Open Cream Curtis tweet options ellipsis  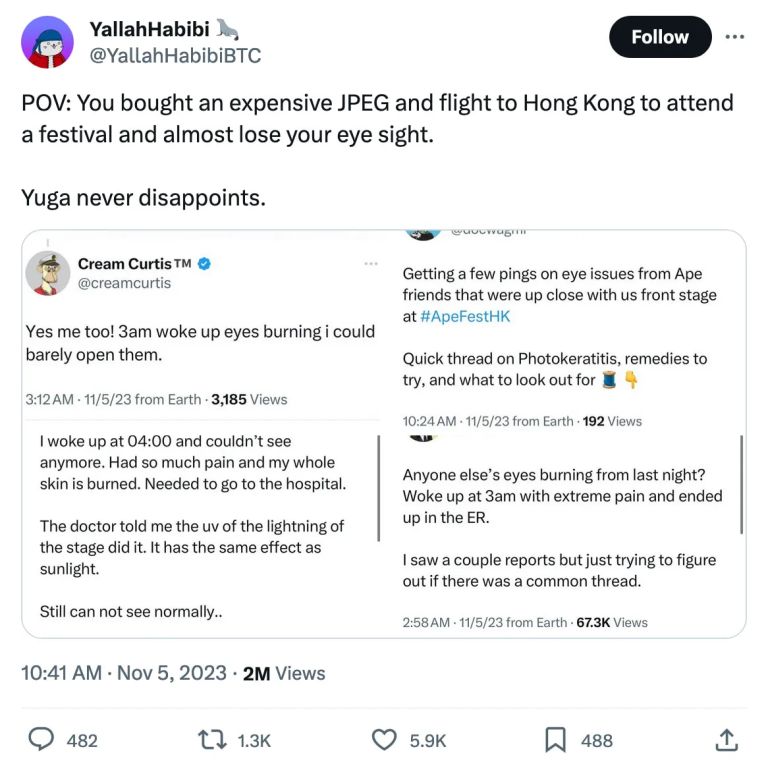371,264
